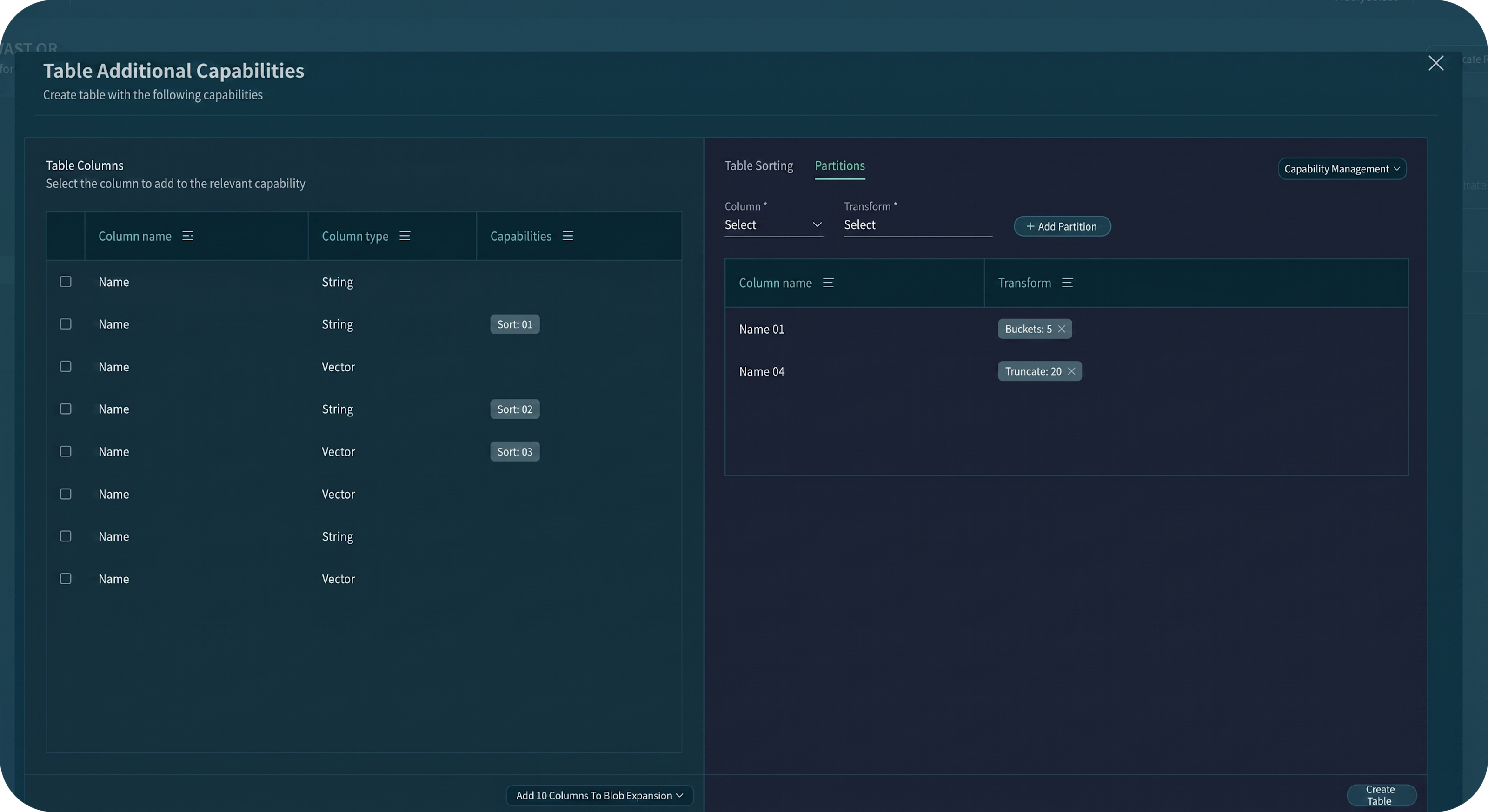Click the Truncate: 20 tag label
Image resolution: width=1488 pixels, height=812 pixels.
pos(1033,371)
